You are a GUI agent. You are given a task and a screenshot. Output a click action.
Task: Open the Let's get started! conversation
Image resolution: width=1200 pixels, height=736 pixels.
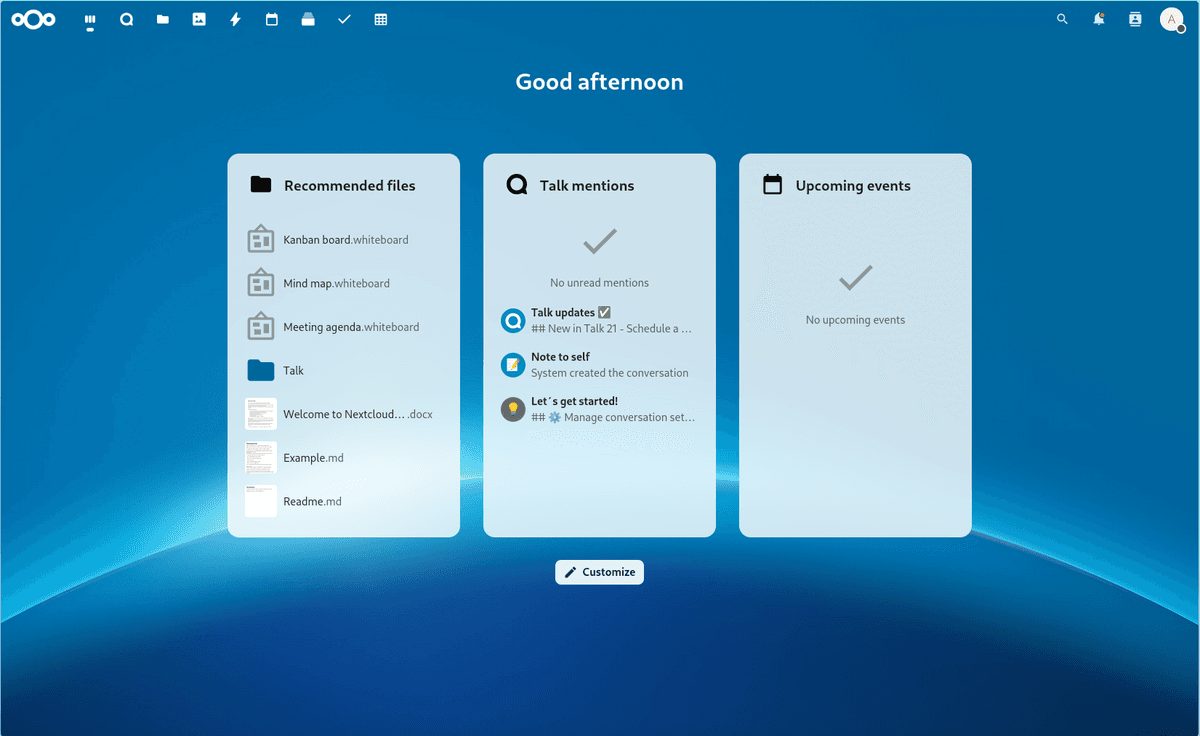click(600, 408)
